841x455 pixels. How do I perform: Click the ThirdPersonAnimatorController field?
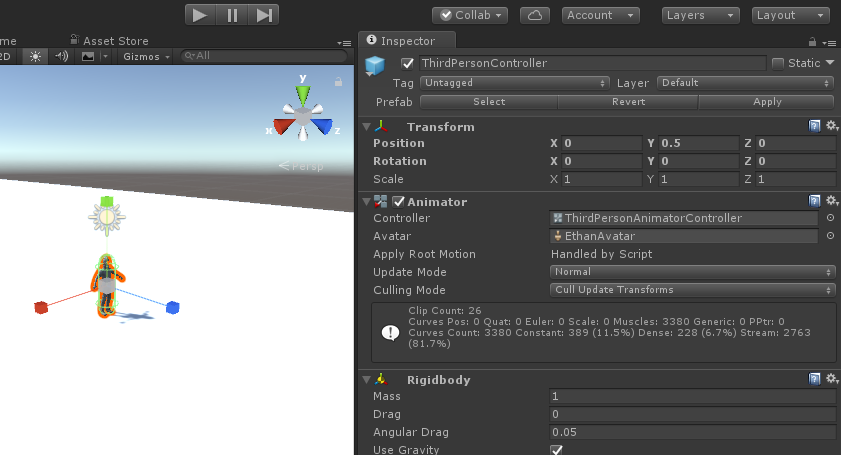684,218
